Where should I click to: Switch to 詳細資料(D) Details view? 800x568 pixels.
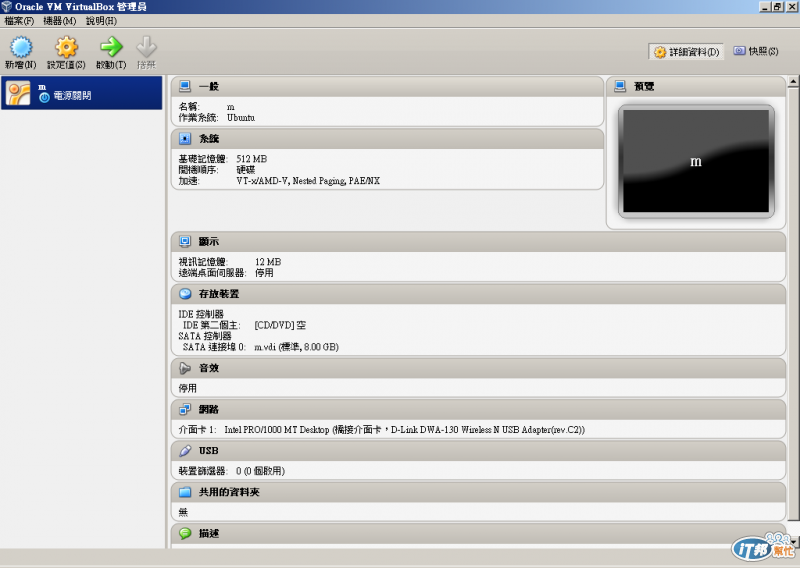pyautogui.click(x=686, y=52)
